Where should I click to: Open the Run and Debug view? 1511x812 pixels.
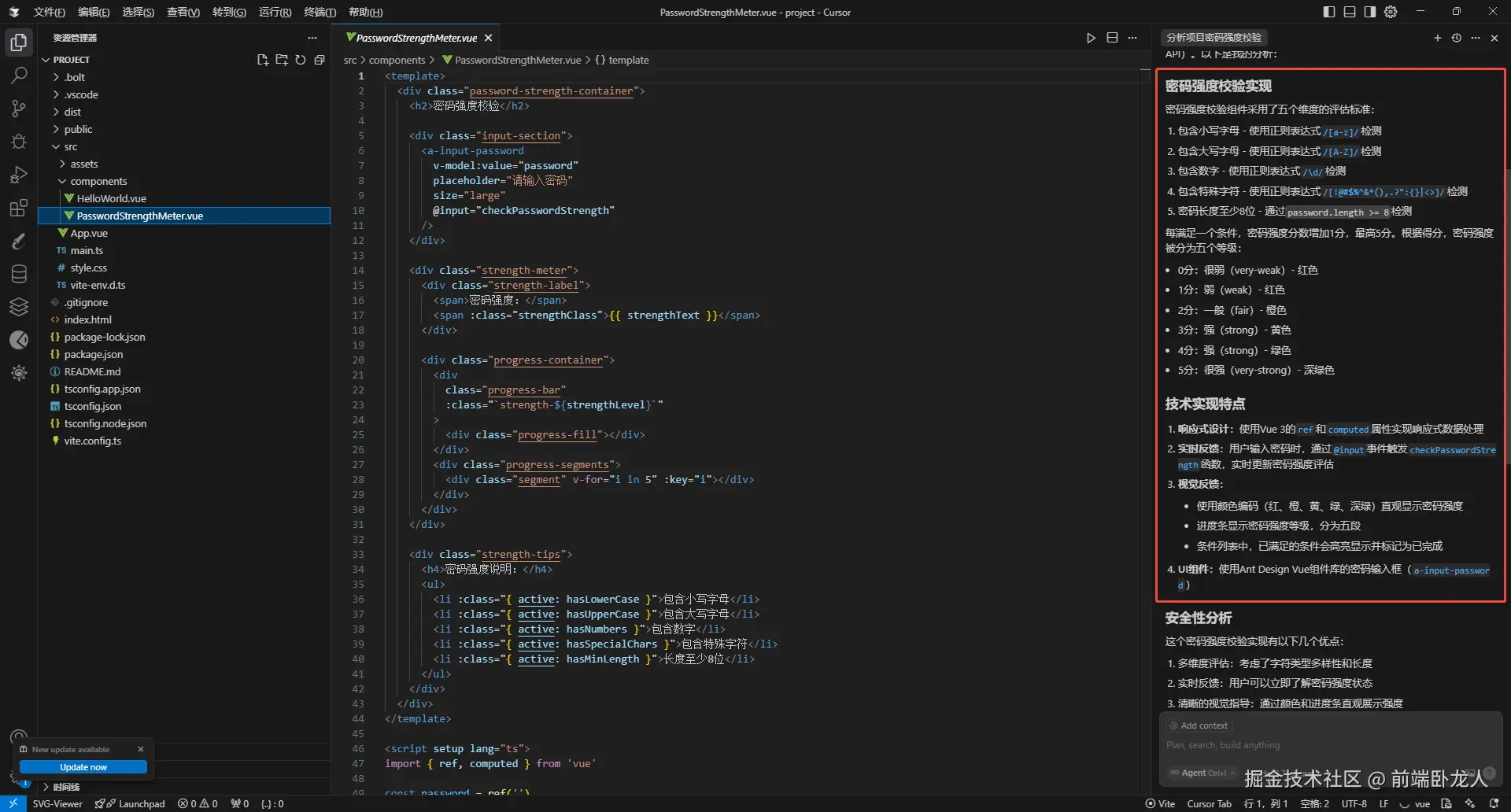point(19,175)
